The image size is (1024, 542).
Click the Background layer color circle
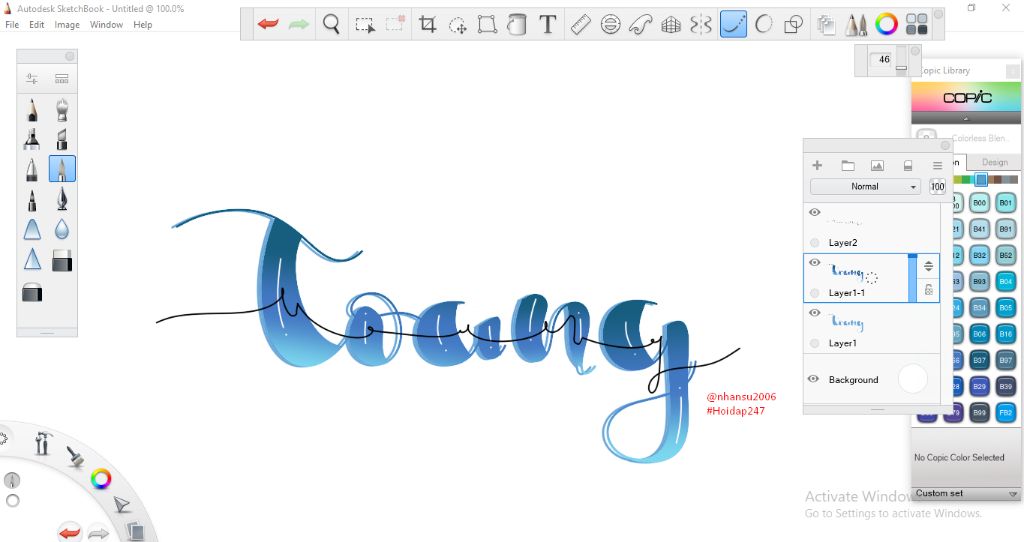912,379
